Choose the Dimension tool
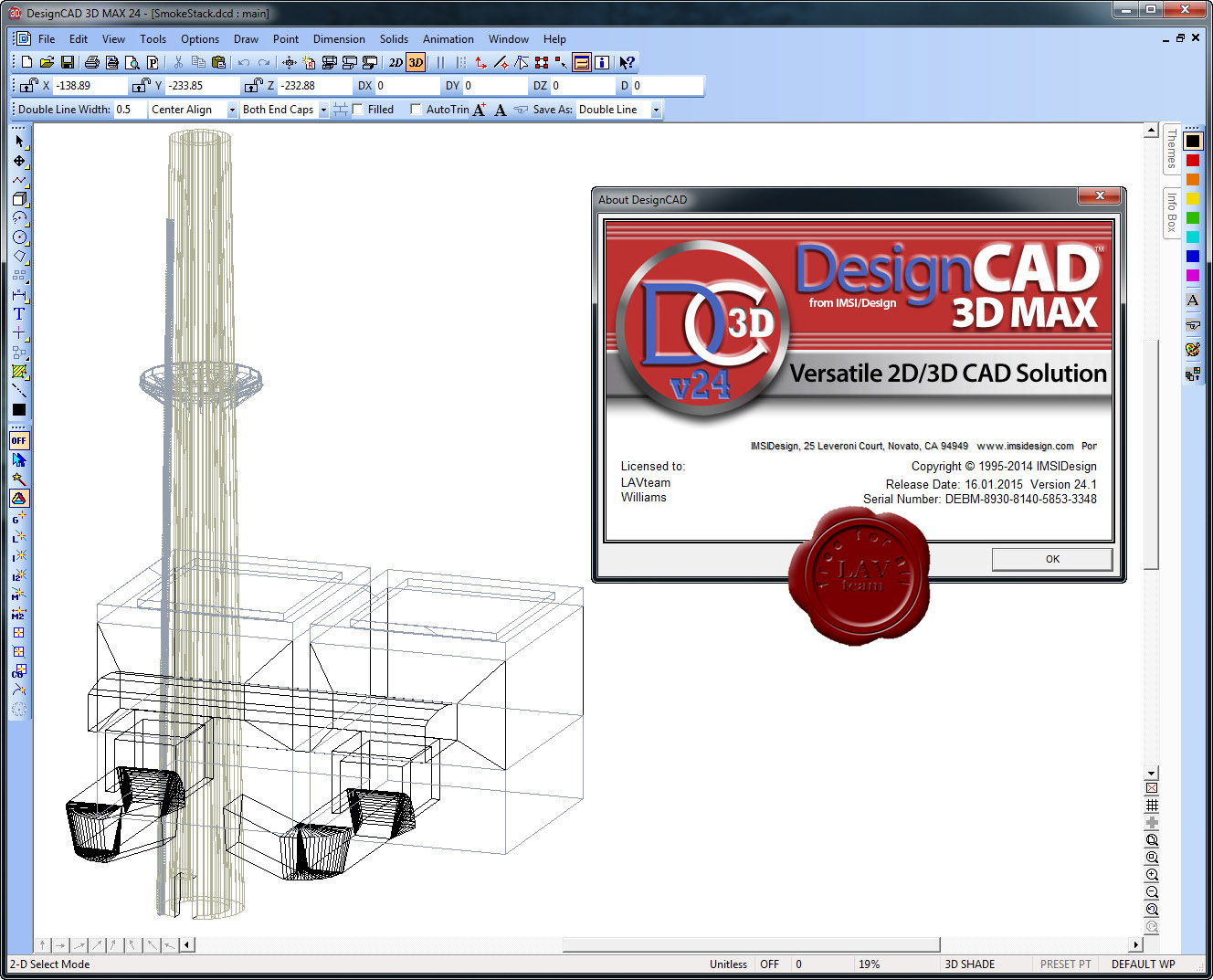The image size is (1213, 980). [x=19, y=294]
